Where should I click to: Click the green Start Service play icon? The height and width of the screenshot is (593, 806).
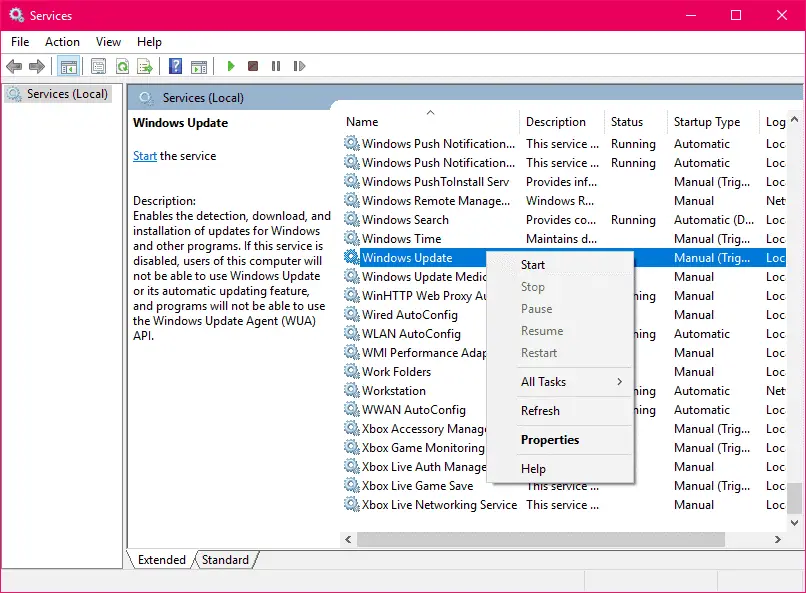coord(231,66)
